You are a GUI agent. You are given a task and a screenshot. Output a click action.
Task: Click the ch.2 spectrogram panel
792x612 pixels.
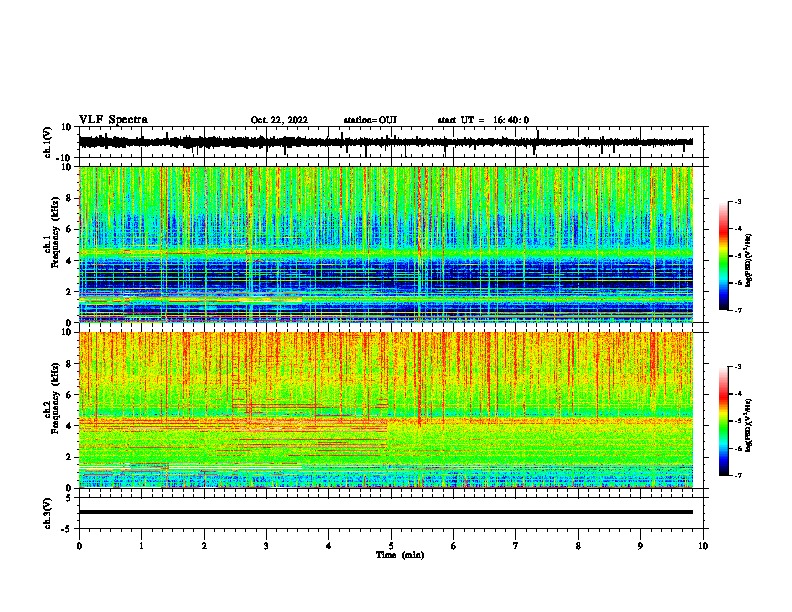pyautogui.click(x=386, y=410)
